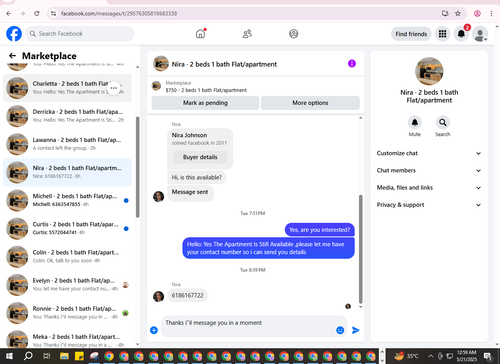This screenshot has height=364, width=500.
Task: Open the taskbar clock showing 12:59 AM
Action: point(466,356)
